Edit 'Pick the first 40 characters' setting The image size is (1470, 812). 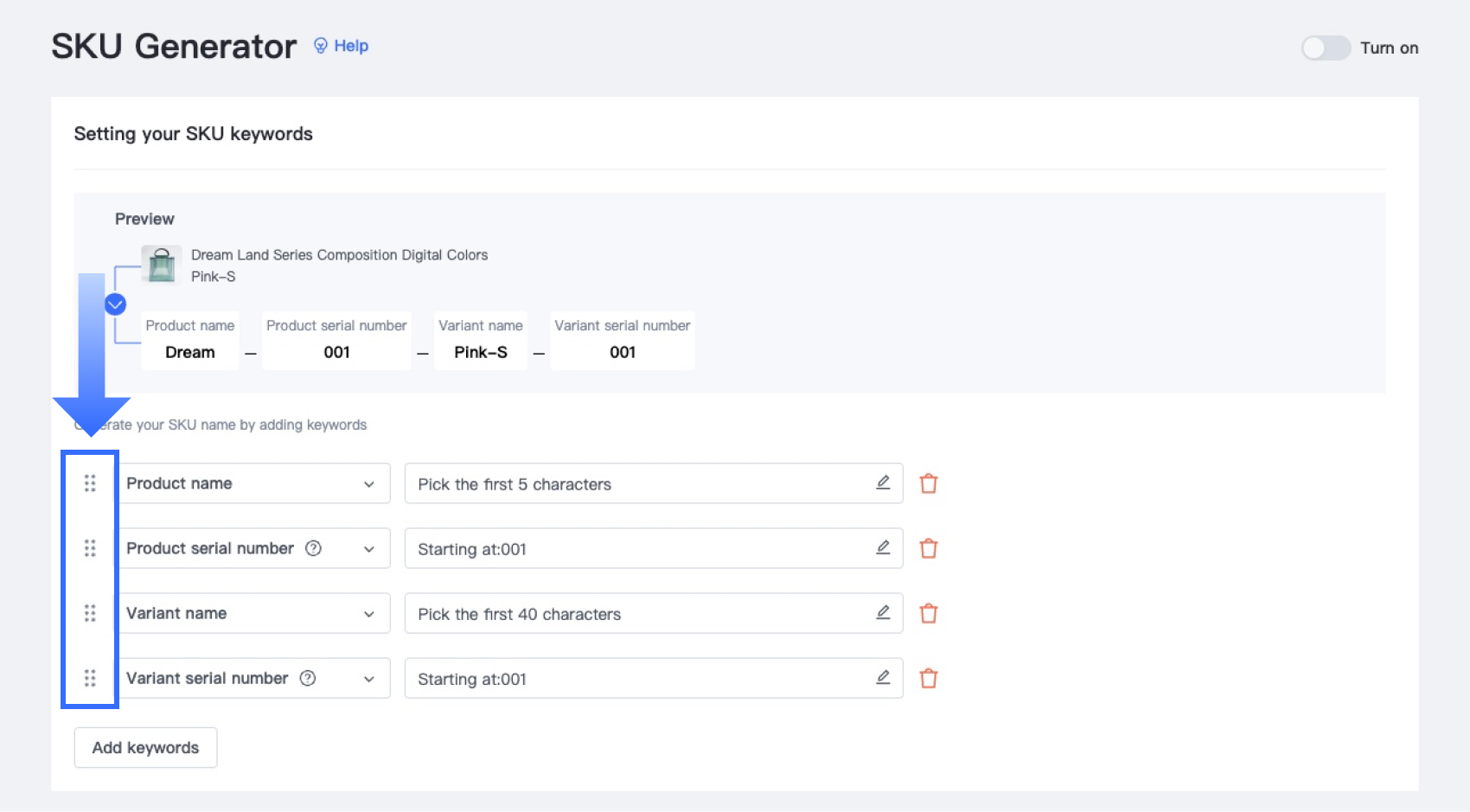tap(883, 612)
